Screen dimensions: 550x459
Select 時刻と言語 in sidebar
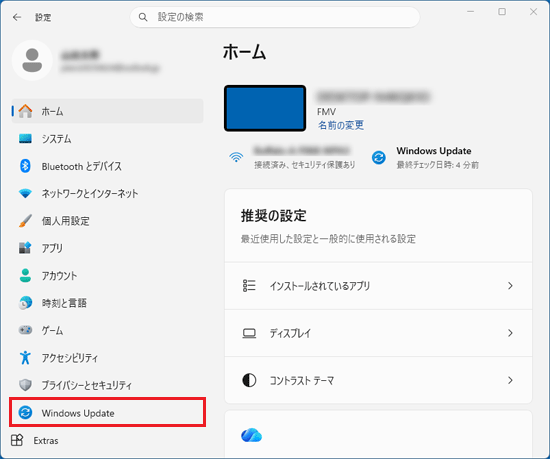[x=107, y=303]
